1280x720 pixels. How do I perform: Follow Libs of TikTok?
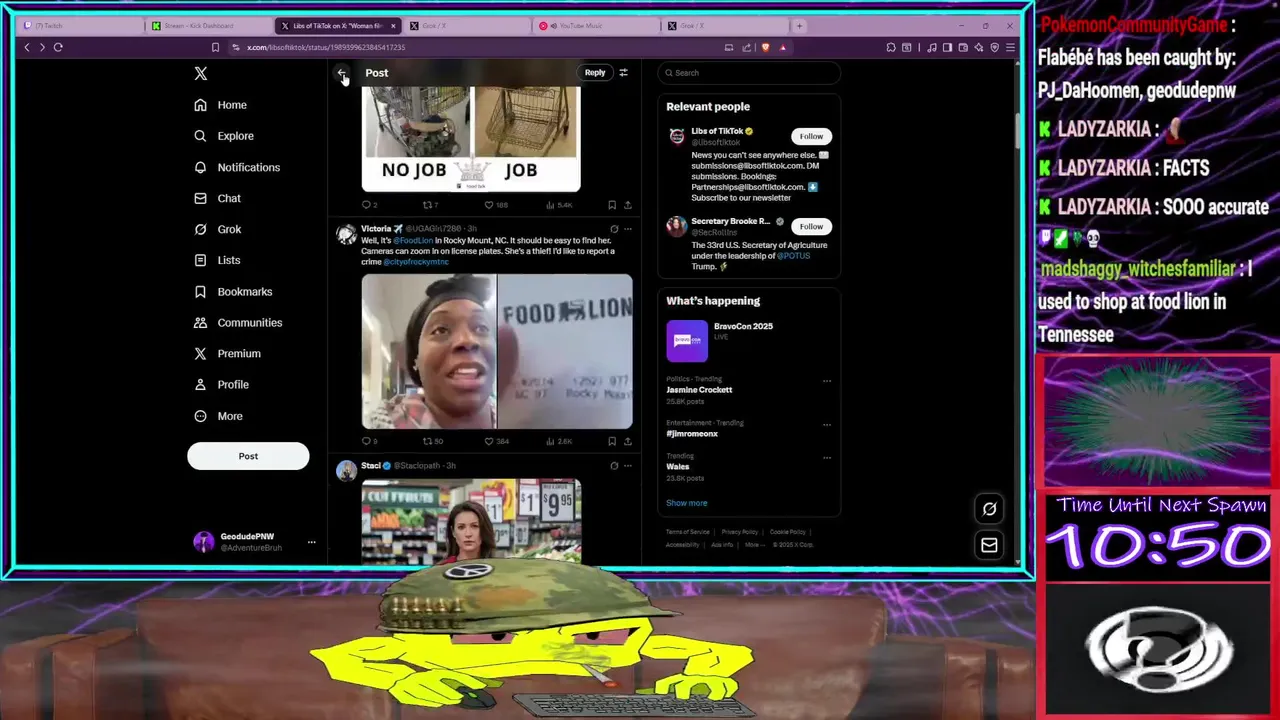click(x=811, y=136)
